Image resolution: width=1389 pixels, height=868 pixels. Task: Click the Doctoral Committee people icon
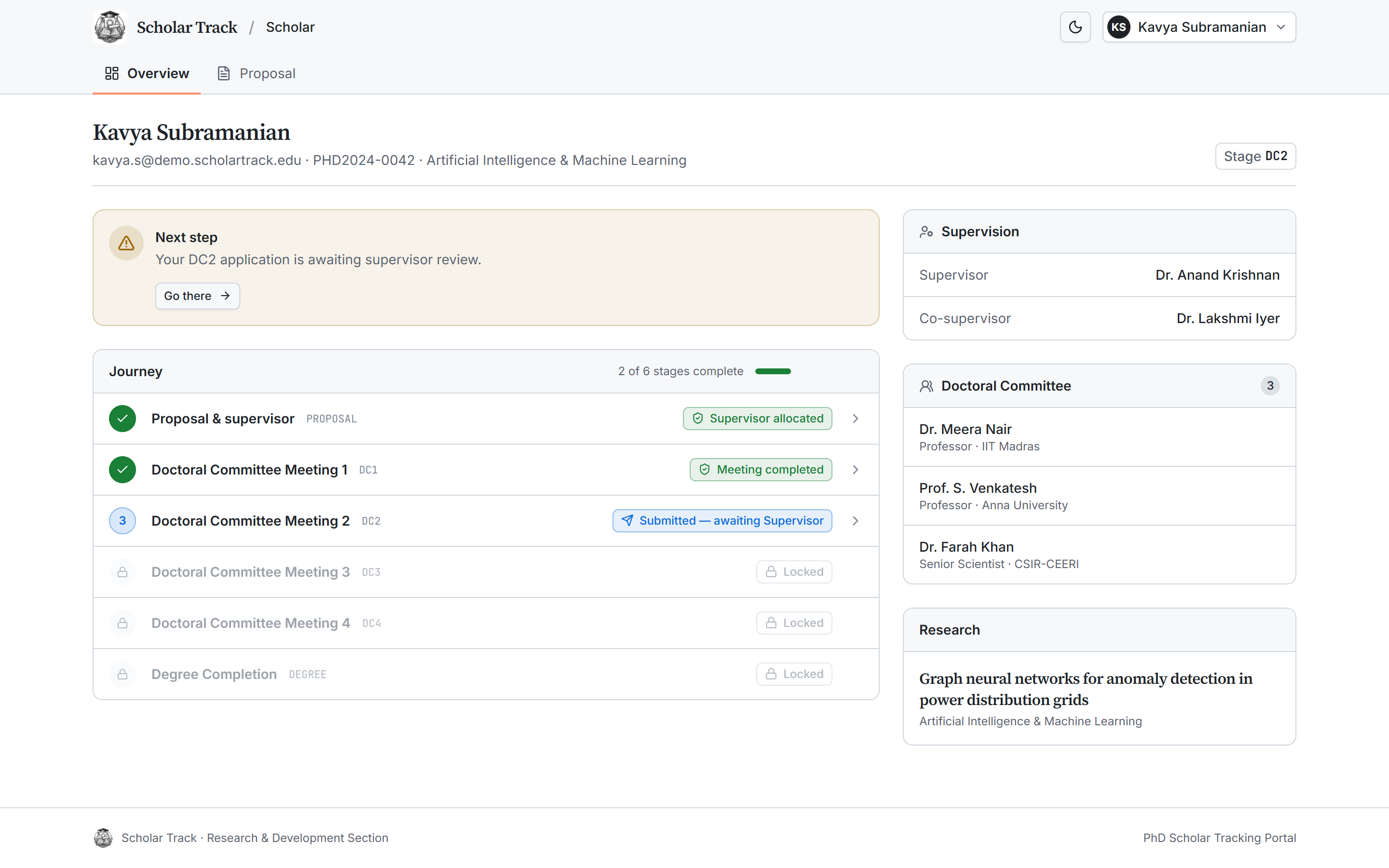click(926, 386)
